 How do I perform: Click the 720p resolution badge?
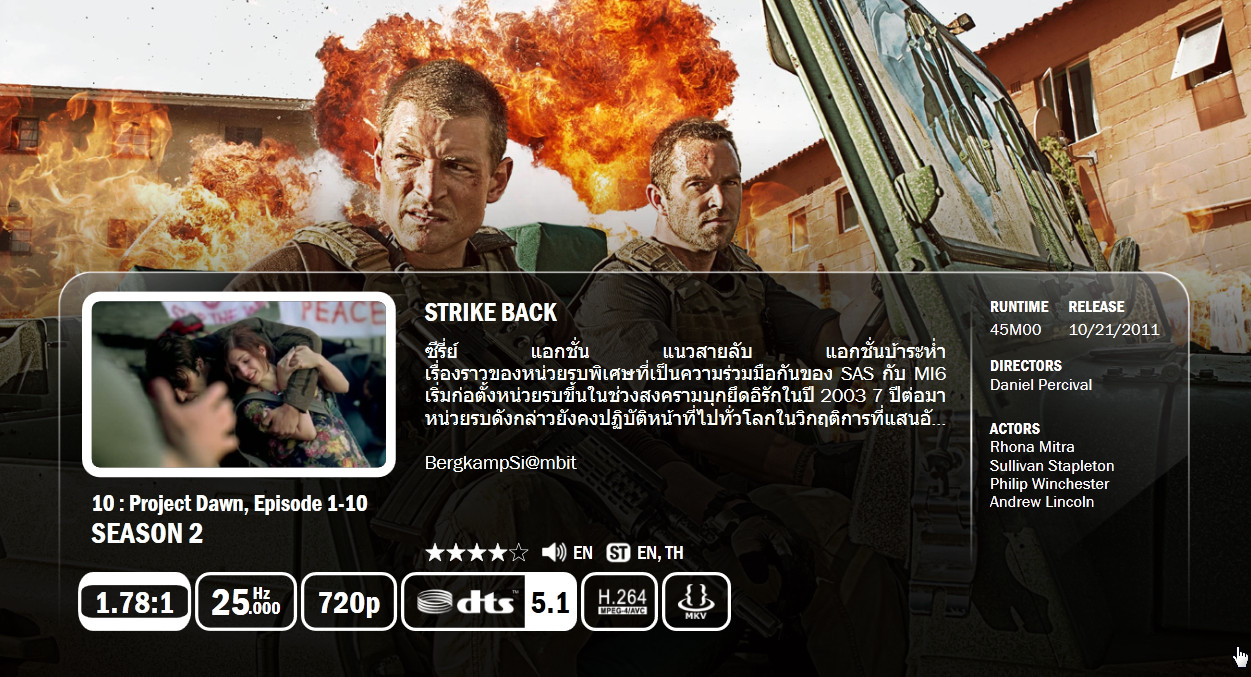click(x=349, y=602)
